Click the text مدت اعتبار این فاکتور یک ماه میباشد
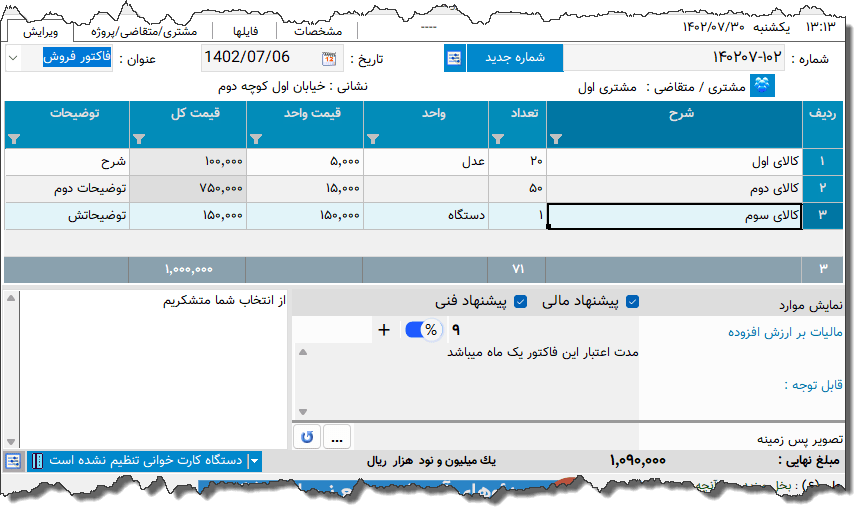The height and width of the screenshot is (507, 854). (x=542, y=352)
